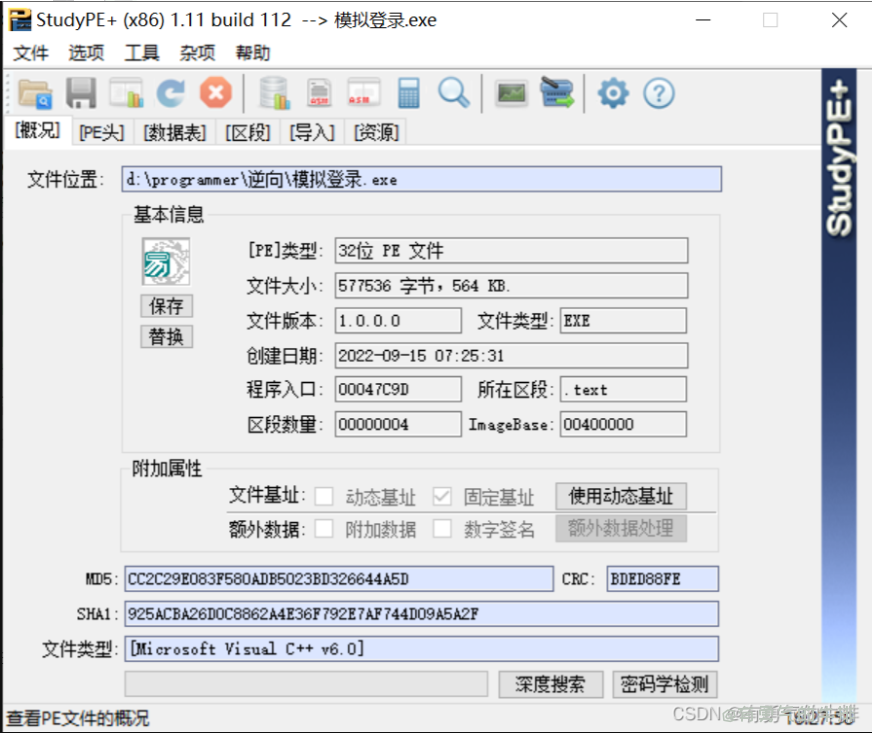872x733 pixels.
Task: Click the blue device icon with green arrow
Action: point(557,93)
